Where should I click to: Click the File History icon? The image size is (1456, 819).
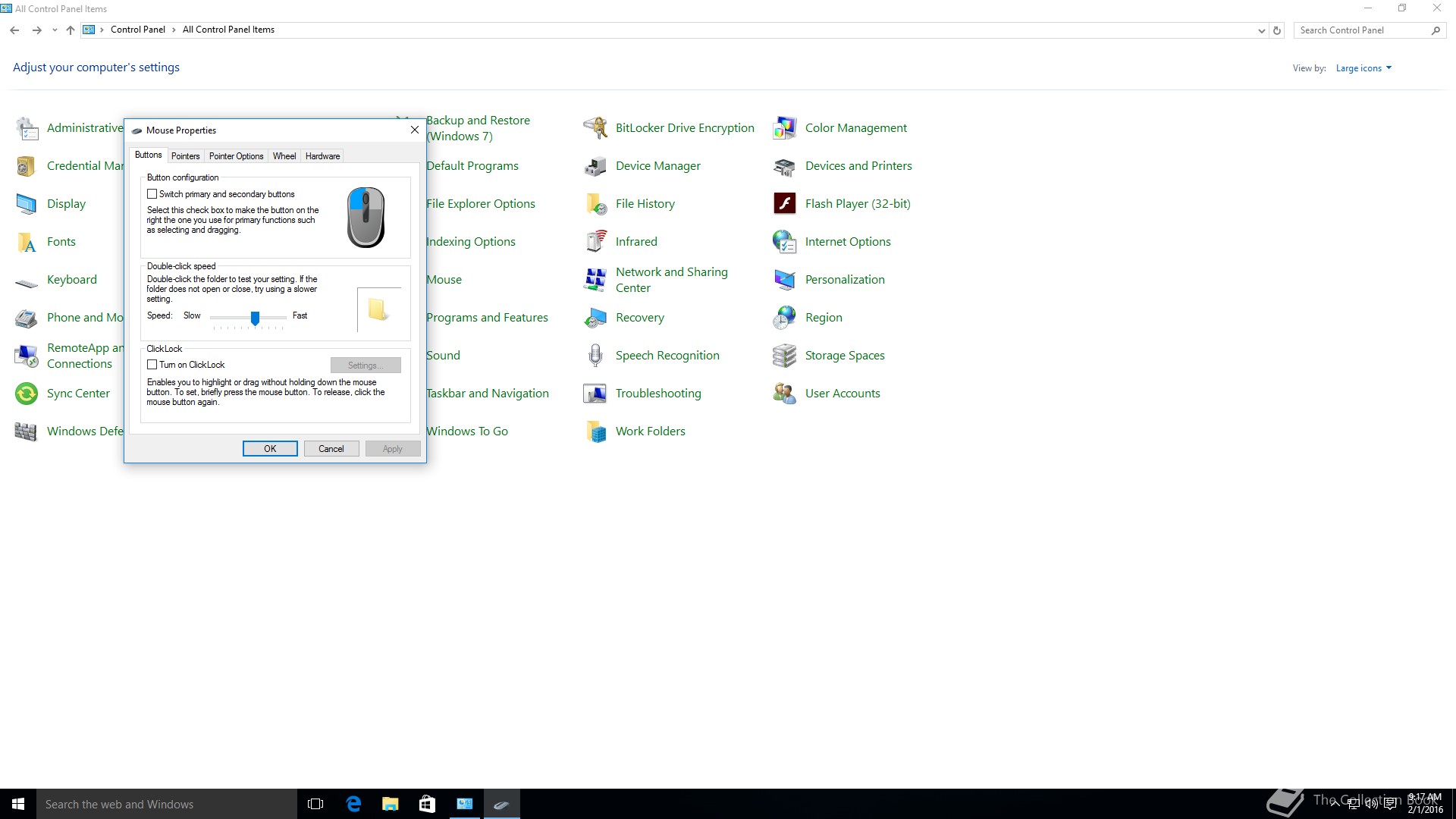click(x=595, y=204)
